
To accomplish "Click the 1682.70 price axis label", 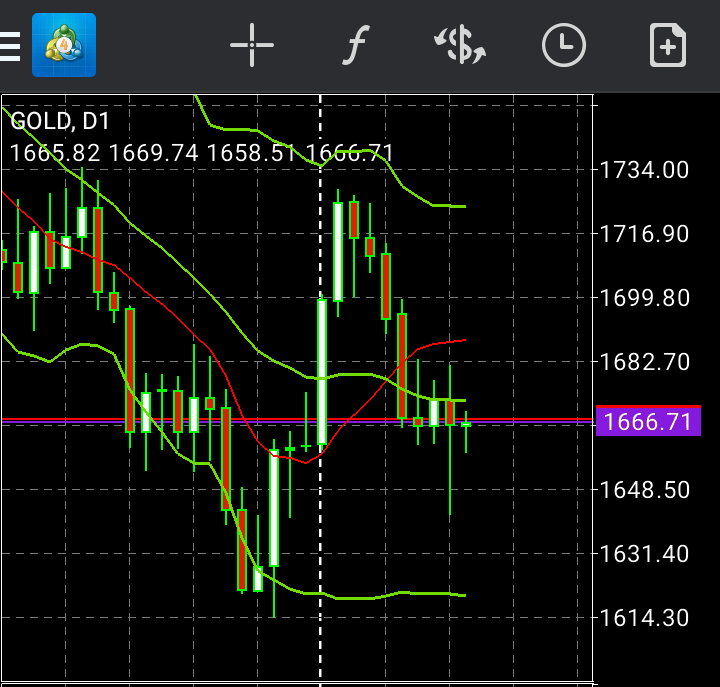I will coord(644,362).
